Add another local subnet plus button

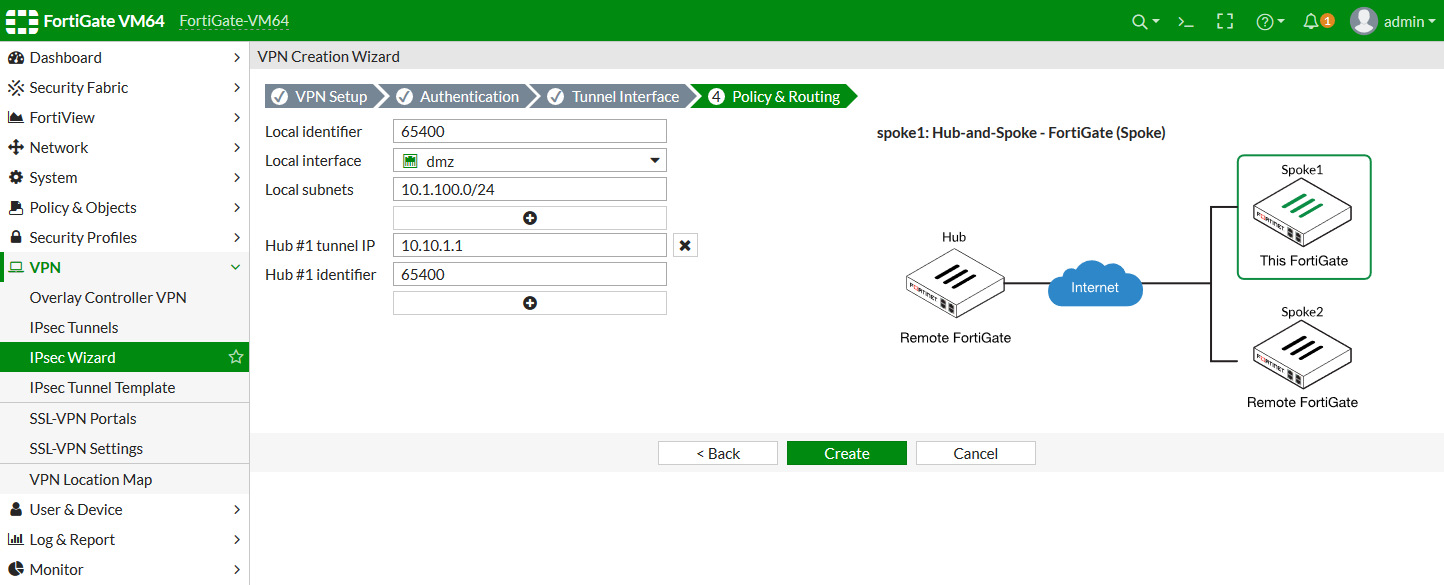click(x=530, y=218)
